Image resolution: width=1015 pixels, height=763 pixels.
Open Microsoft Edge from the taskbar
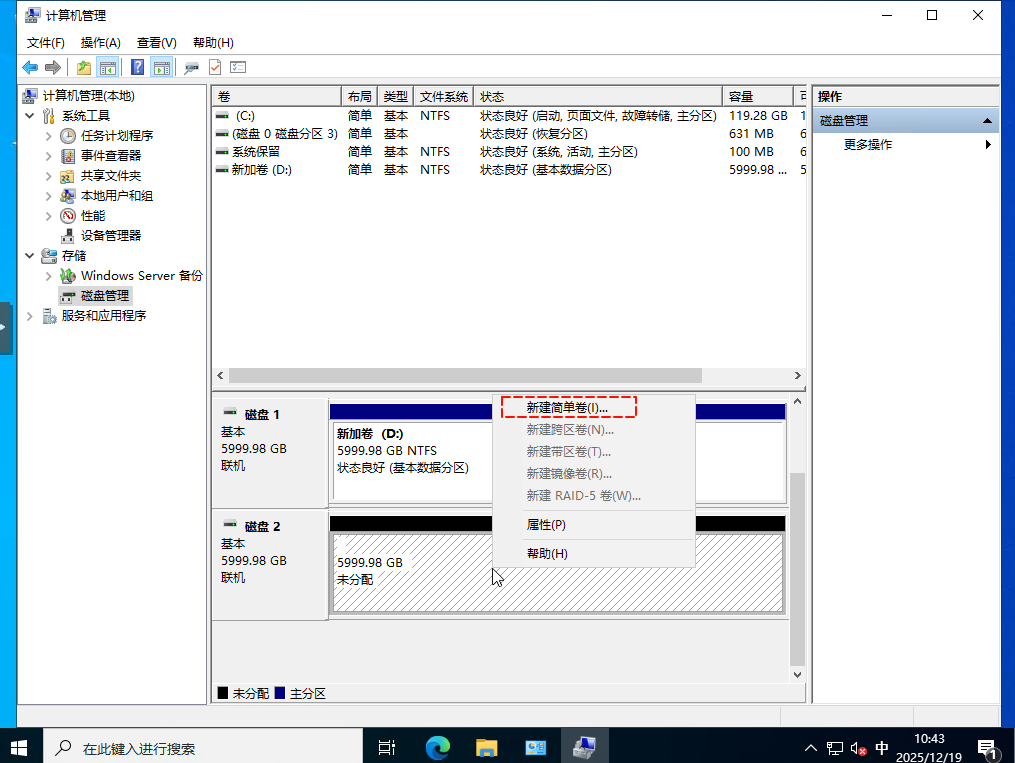pos(437,747)
